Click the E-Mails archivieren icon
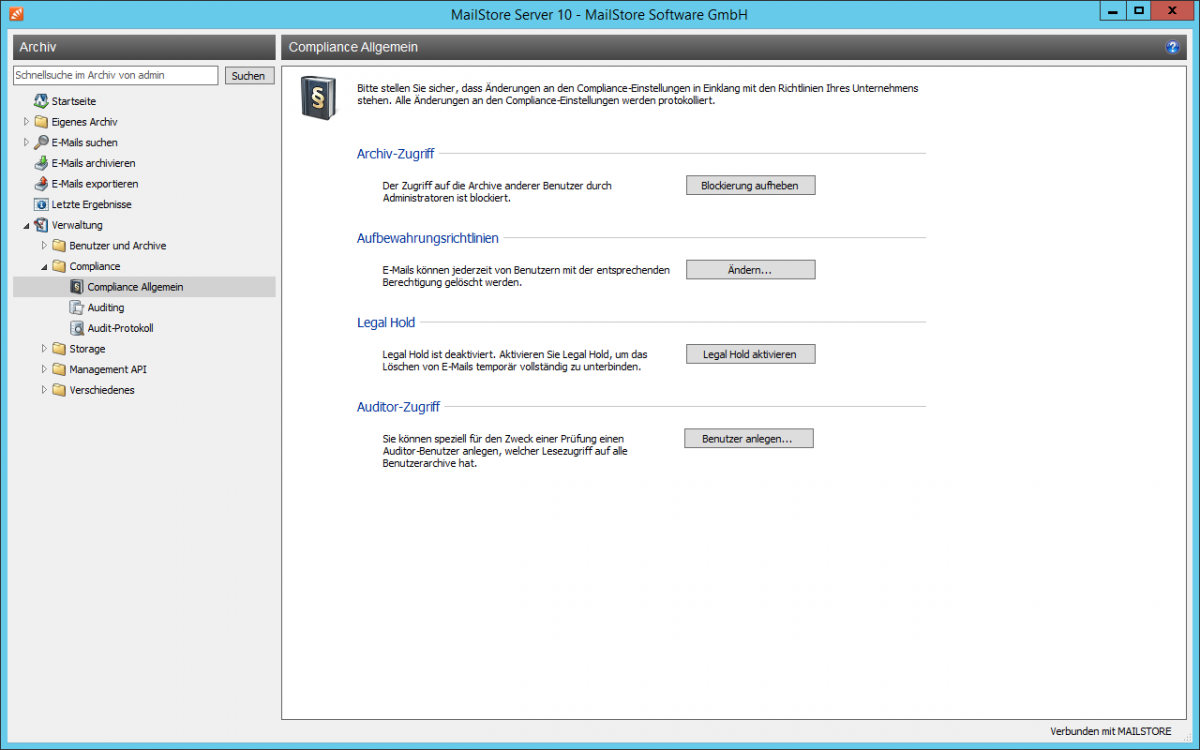 point(41,163)
